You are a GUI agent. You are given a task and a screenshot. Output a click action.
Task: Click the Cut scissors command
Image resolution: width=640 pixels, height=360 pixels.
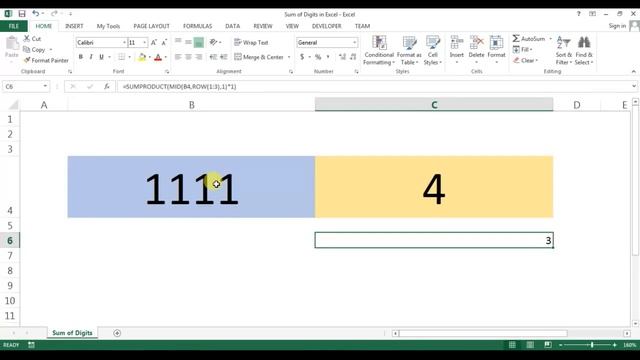coord(32,38)
